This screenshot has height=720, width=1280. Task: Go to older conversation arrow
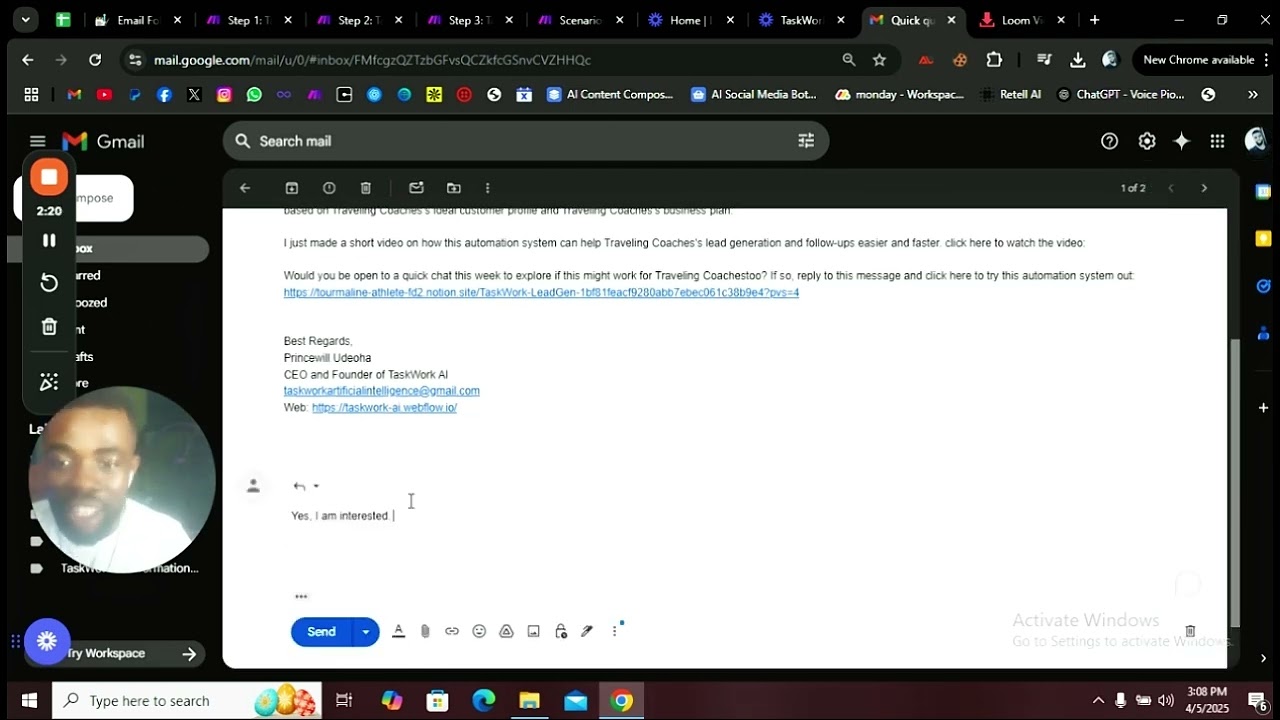coord(1204,188)
